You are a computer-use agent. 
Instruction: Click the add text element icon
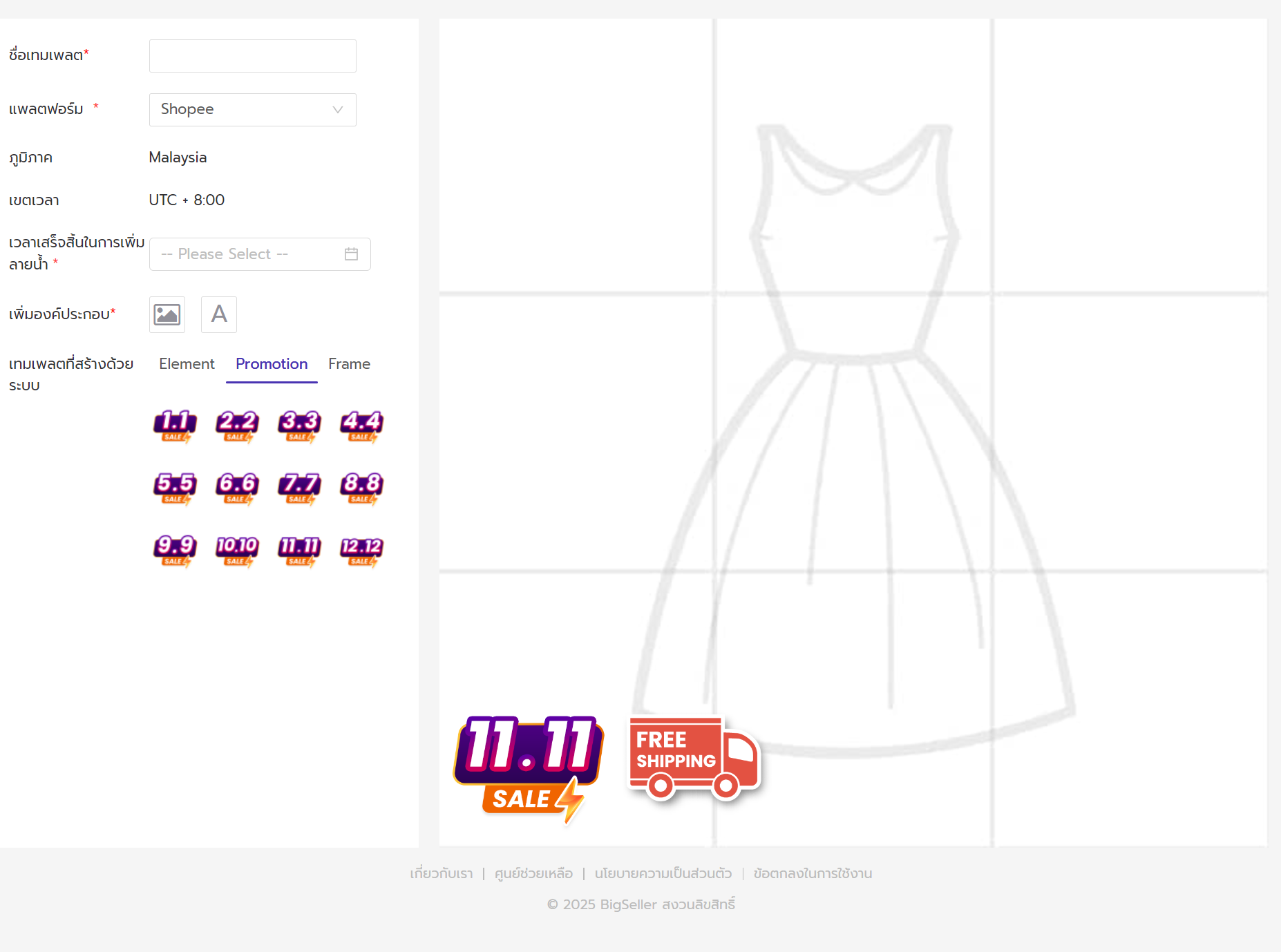point(219,315)
